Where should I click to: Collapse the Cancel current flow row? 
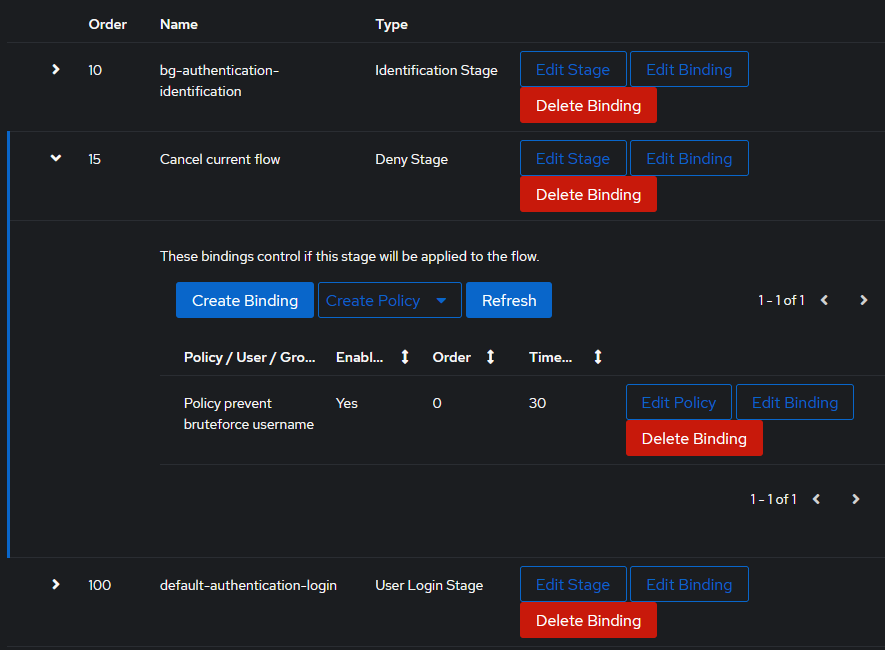point(55,158)
